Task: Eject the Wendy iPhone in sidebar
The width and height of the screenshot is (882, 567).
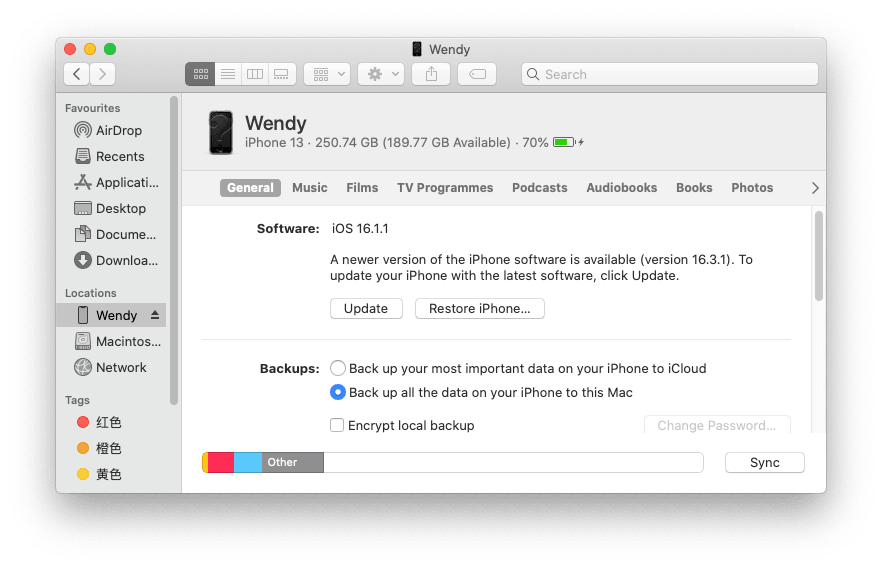Action: 155,315
